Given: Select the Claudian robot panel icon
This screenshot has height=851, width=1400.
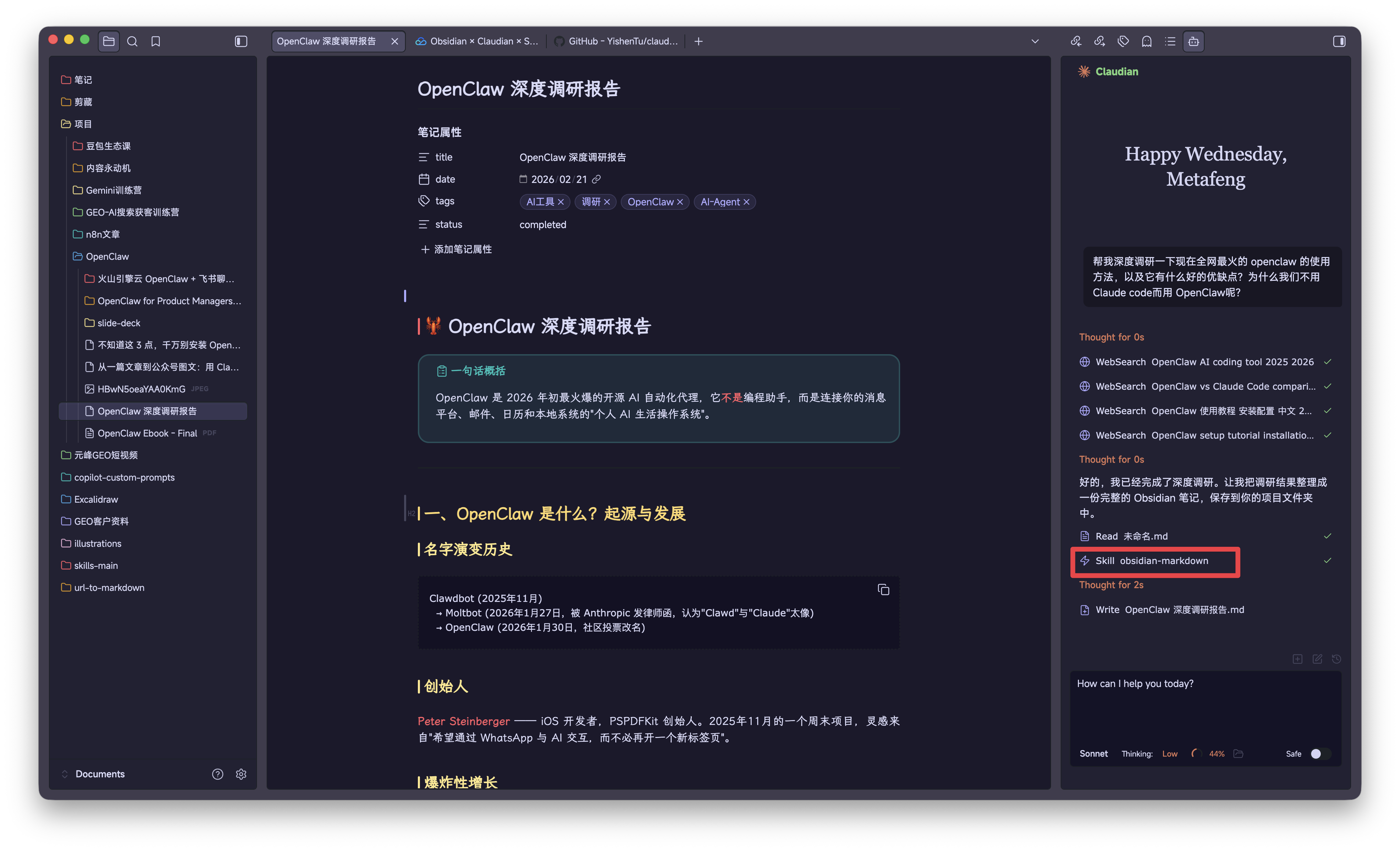Looking at the screenshot, I should pyautogui.click(x=1194, y=41).
